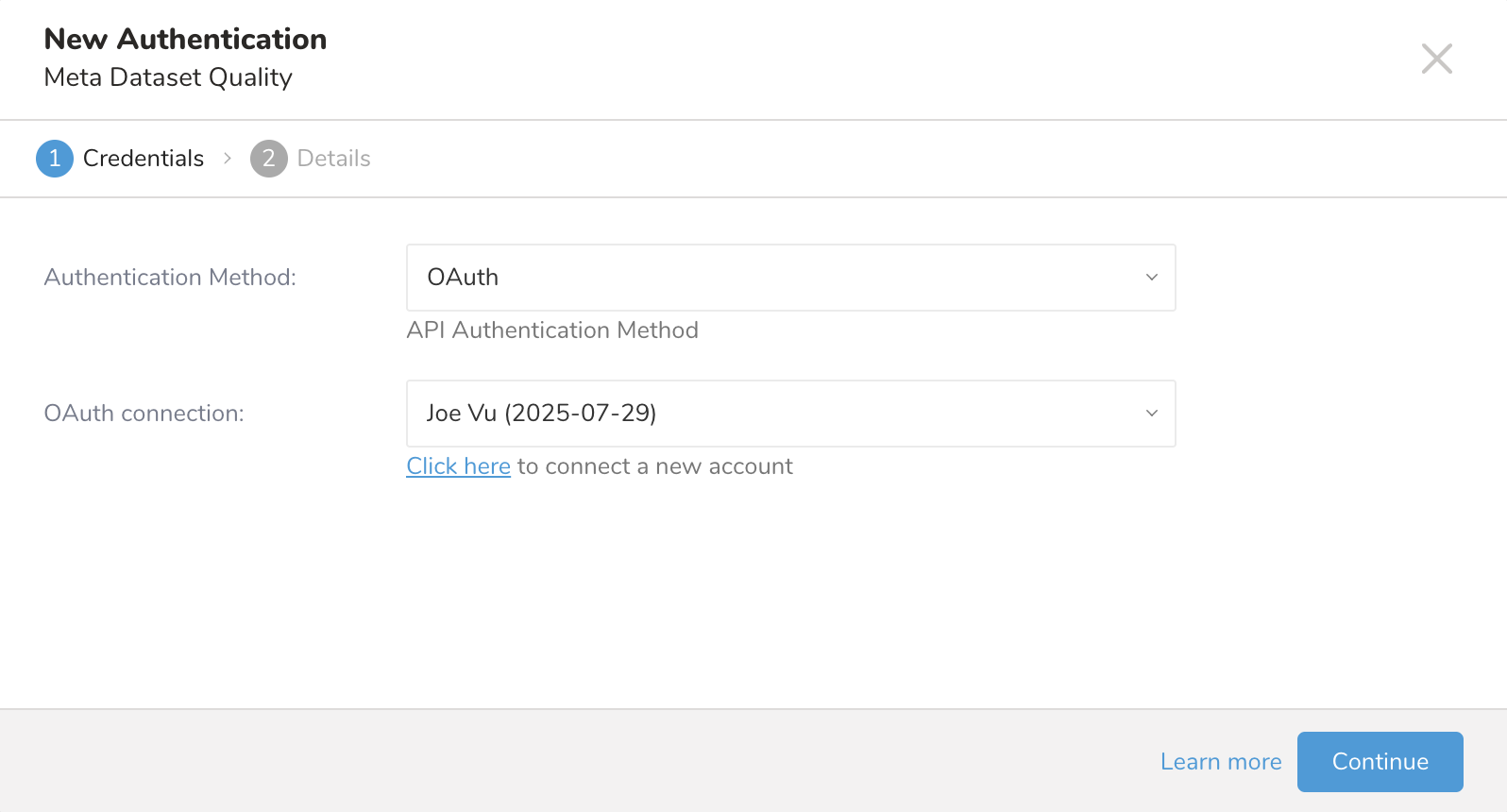Click the 'Authentication Method:' field label
Image resolution: width=1507 pixels, height=812 pixels.
pos(170,278)
